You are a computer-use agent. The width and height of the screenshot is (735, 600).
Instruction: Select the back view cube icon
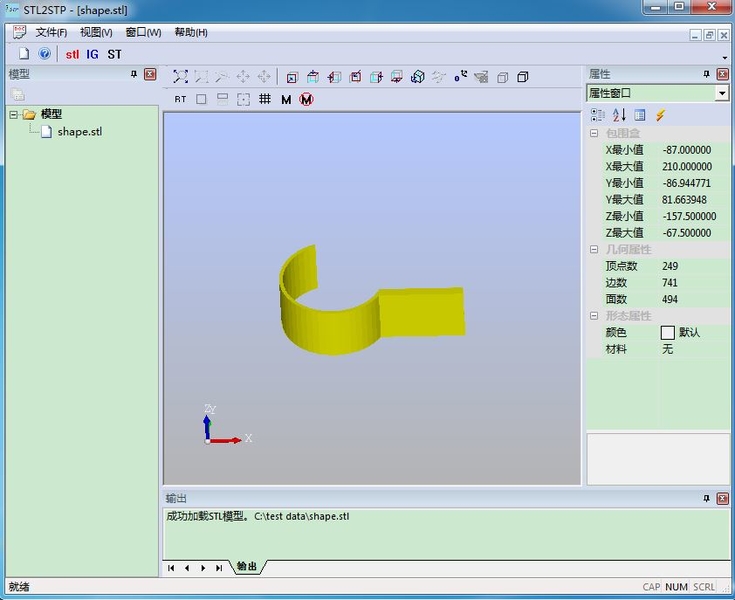(355, 76)
